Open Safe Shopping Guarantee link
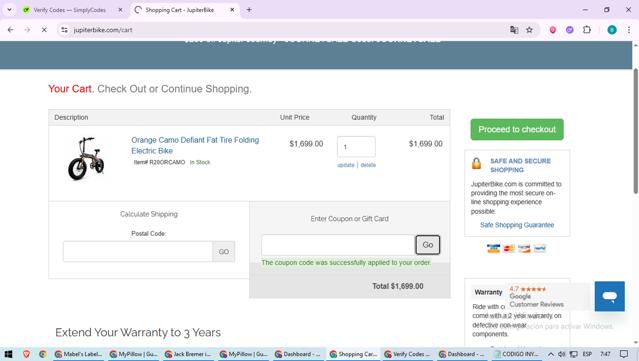This screenshot has height=361, width=639. coord(517,225)
